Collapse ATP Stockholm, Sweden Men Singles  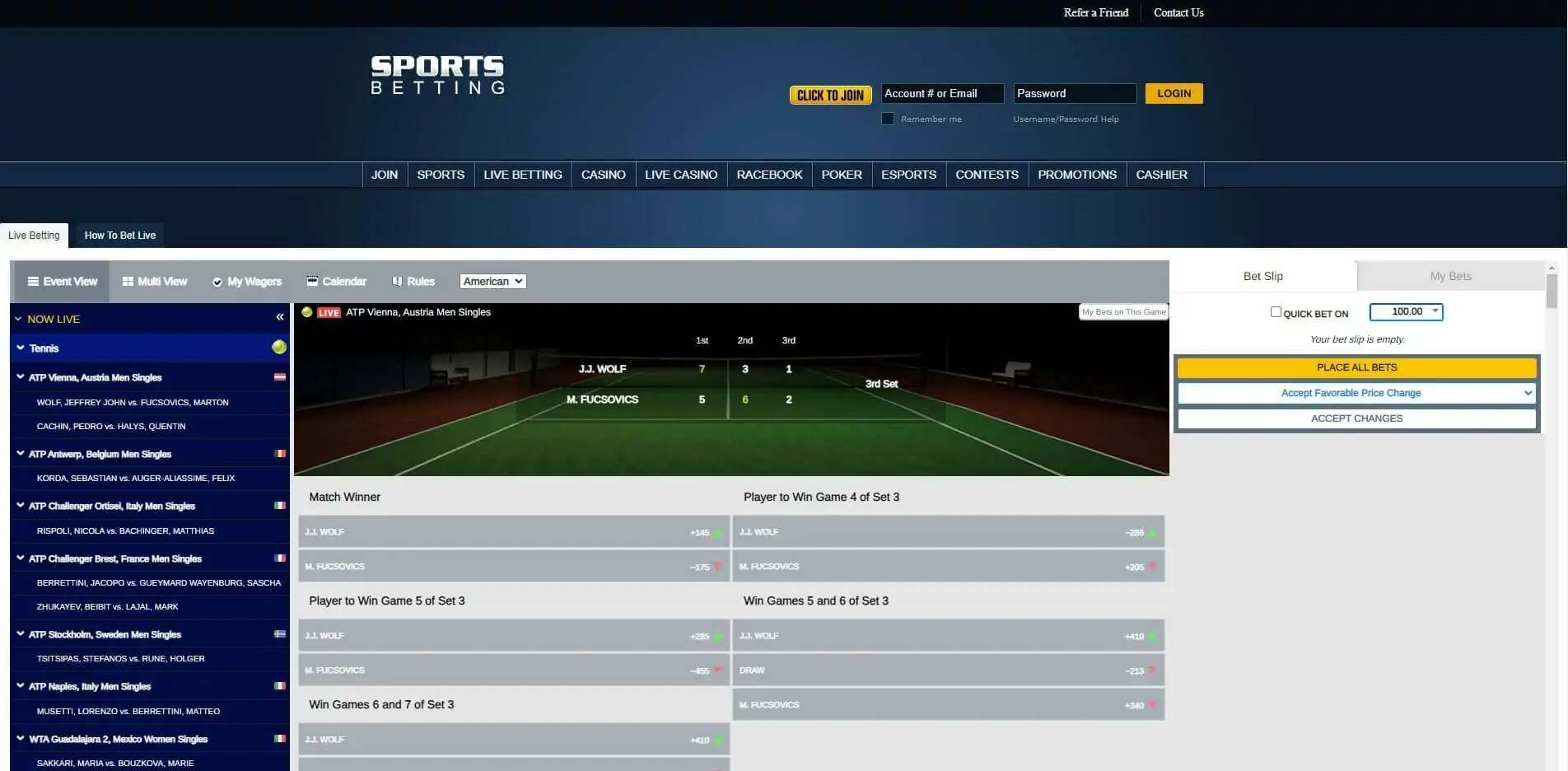[21, 633]
